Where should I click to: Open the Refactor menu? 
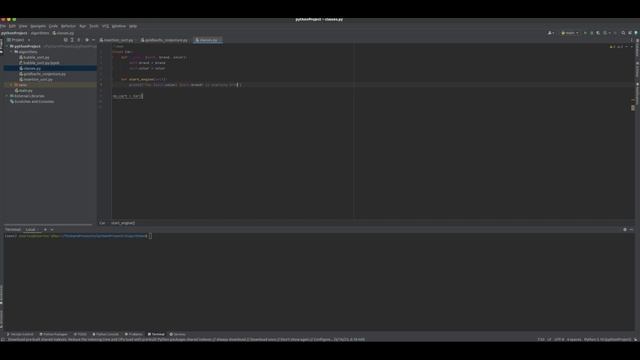click(x=68, y=26)
